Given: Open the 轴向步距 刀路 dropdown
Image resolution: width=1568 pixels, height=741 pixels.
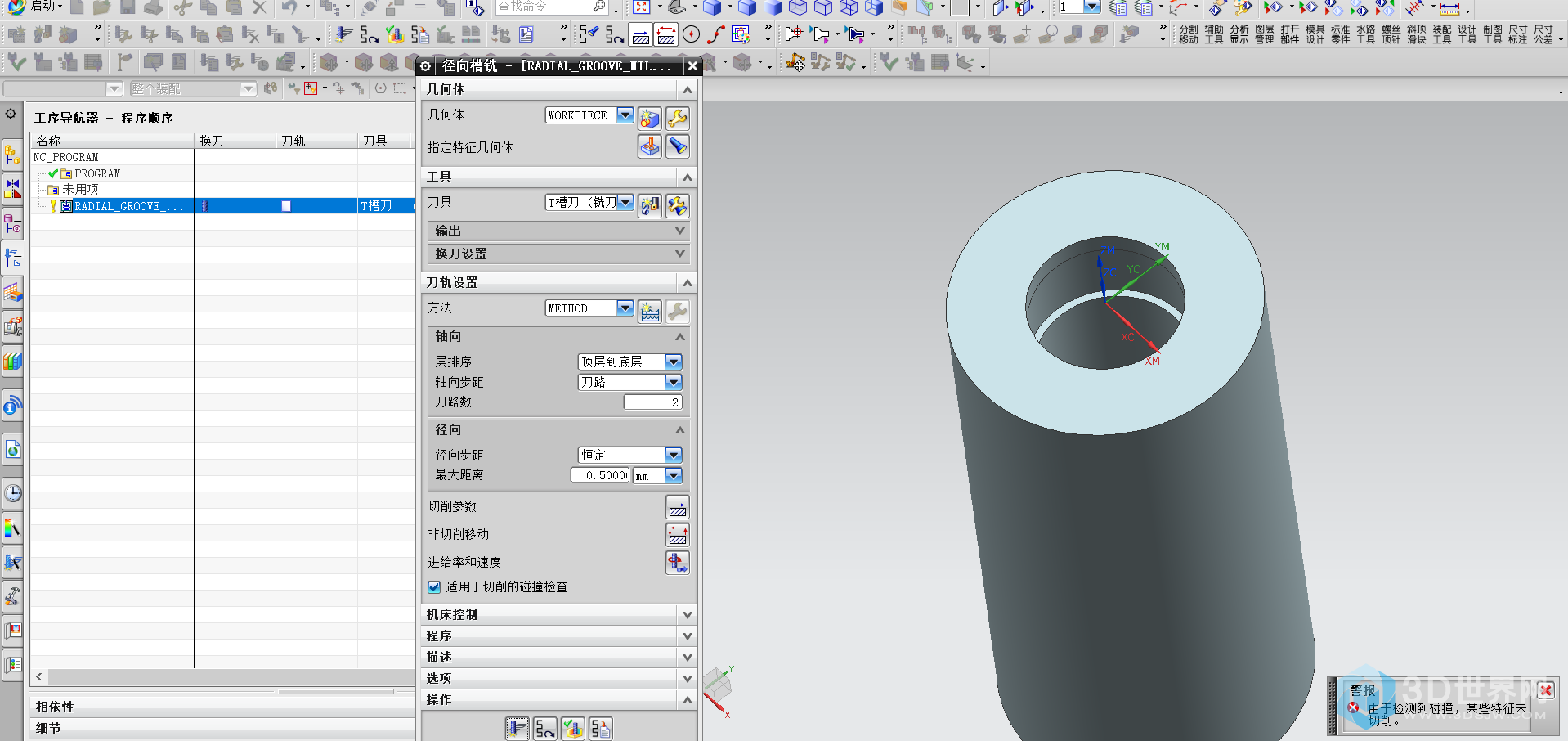Looking at the screenshot, I should click(x=674, y=382).
